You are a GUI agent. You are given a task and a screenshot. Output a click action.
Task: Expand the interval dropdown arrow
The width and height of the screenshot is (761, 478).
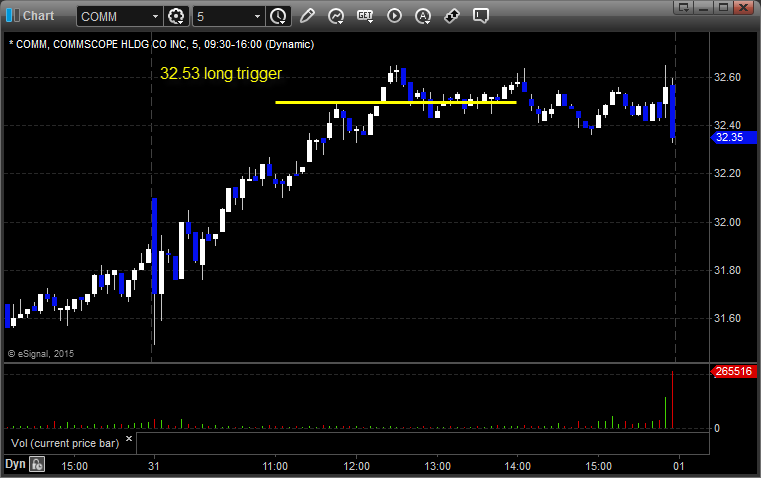click(x=258, y=16)
